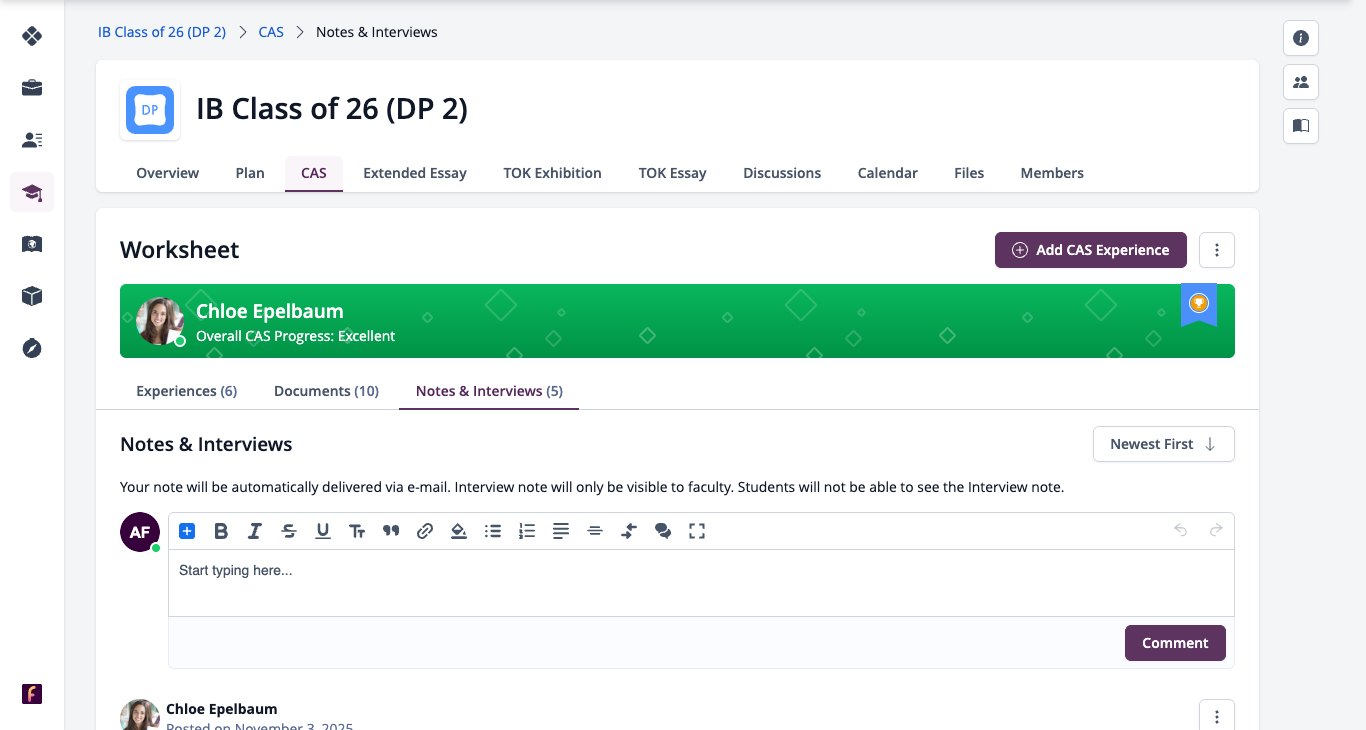This screenshot has width=1366, height=730.
Task: Insert a numbered list
Action: pos(527,531)
